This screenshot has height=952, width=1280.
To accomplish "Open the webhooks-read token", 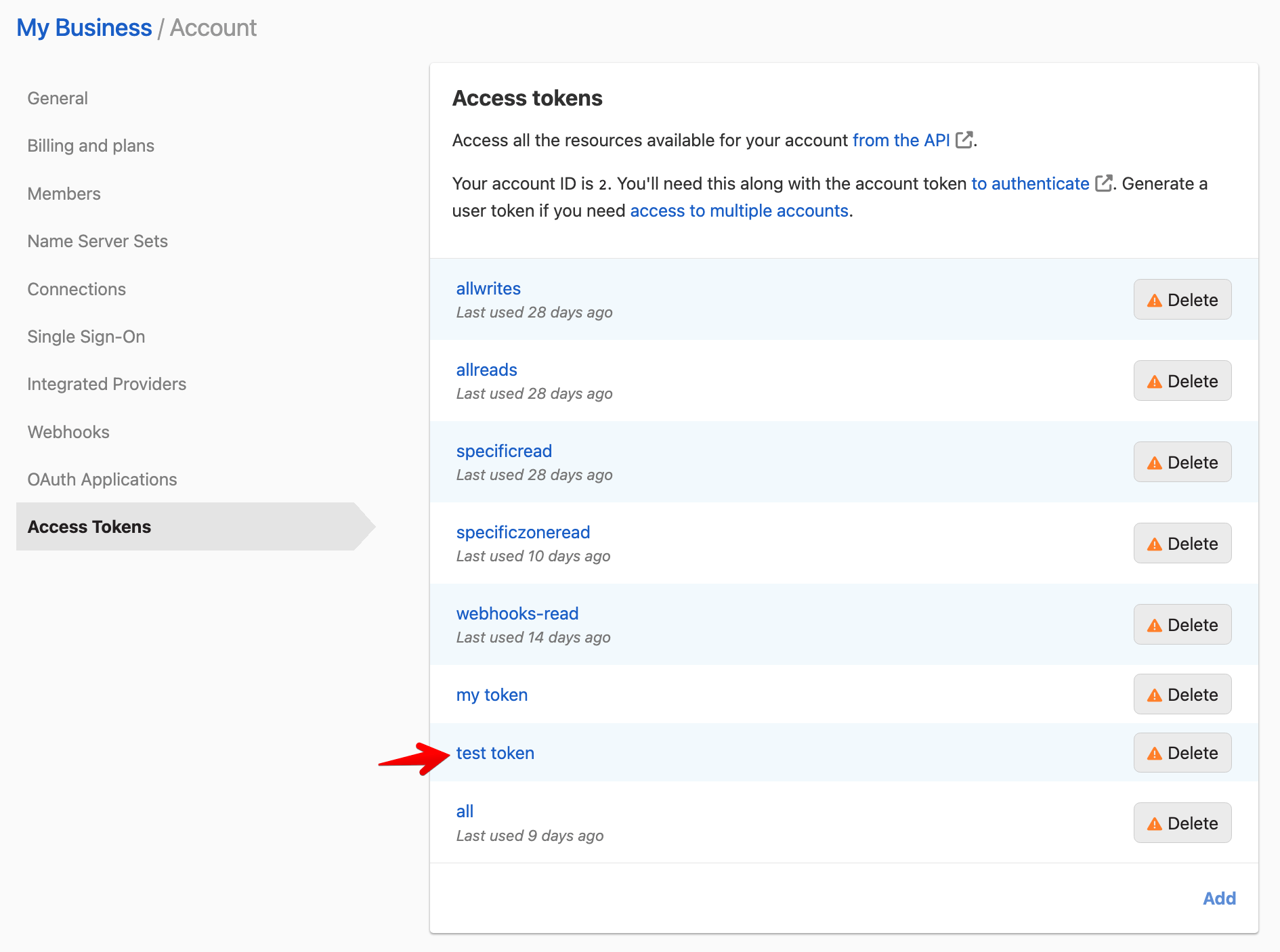I will coord(517,613).
